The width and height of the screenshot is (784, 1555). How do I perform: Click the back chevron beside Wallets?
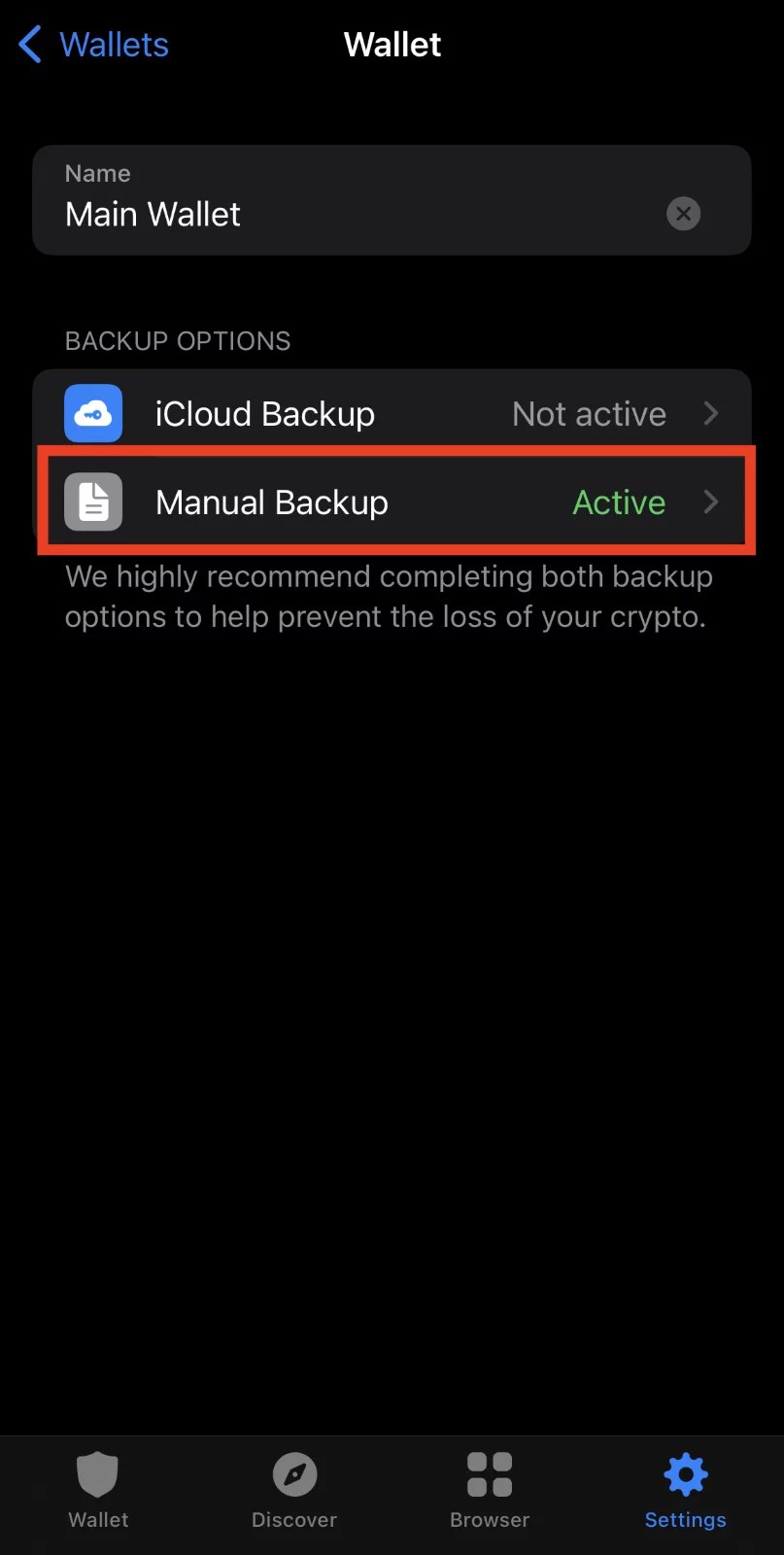coord(28,44)
